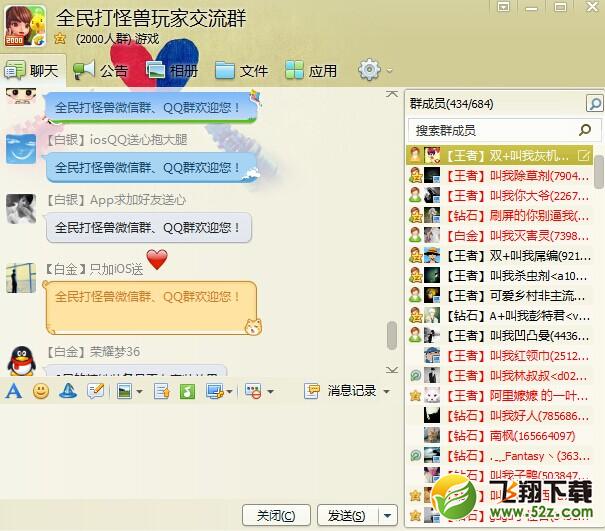This screenshot has width=605, height=531.
Task: Click the edit card icon on the highlighted member row
Action: [x=584, y=156]
